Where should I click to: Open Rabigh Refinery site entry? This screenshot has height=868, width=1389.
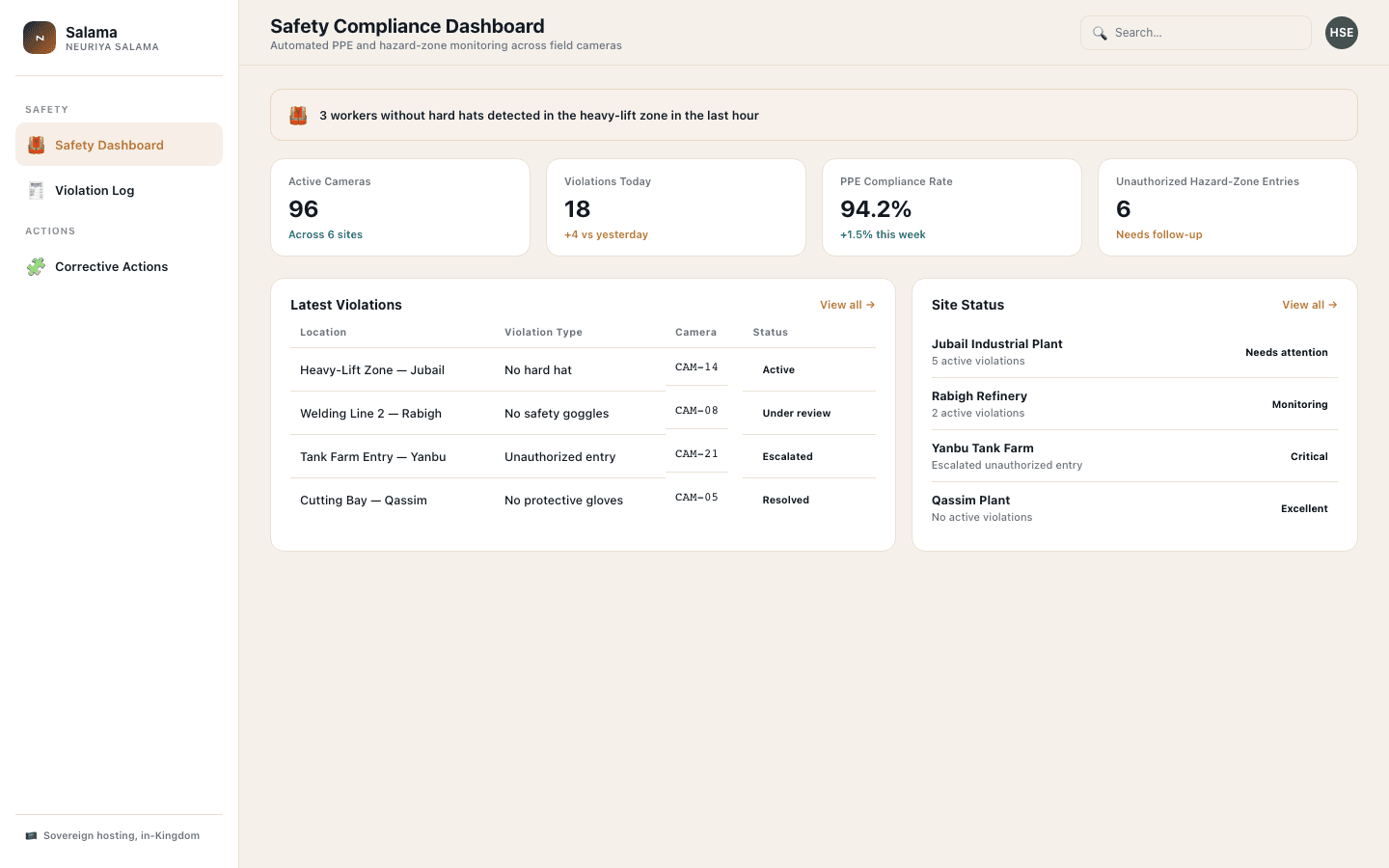pyautogui.click(x=1134, y=404)
